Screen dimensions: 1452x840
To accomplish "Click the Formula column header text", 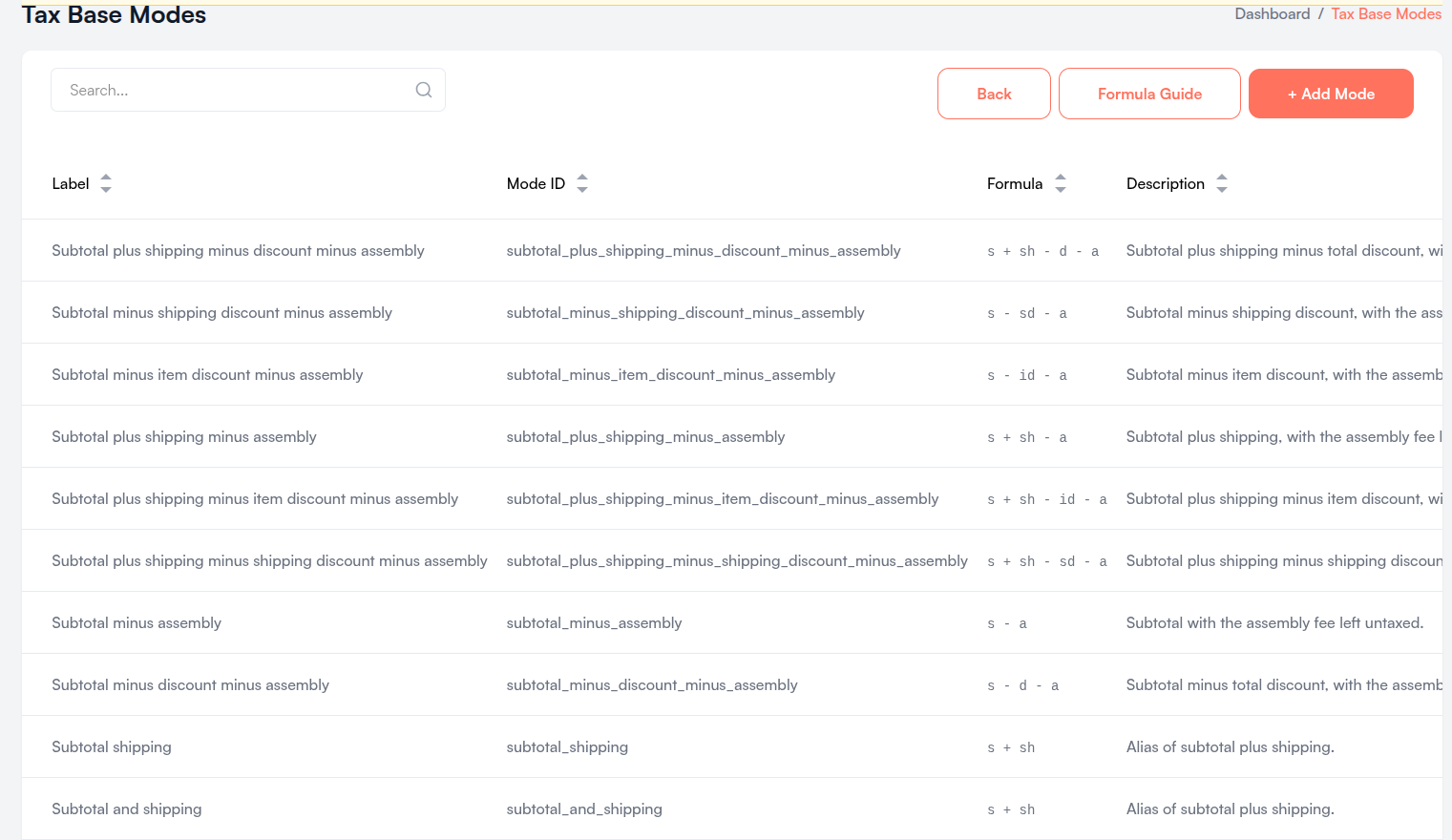I will (1015, 183).
